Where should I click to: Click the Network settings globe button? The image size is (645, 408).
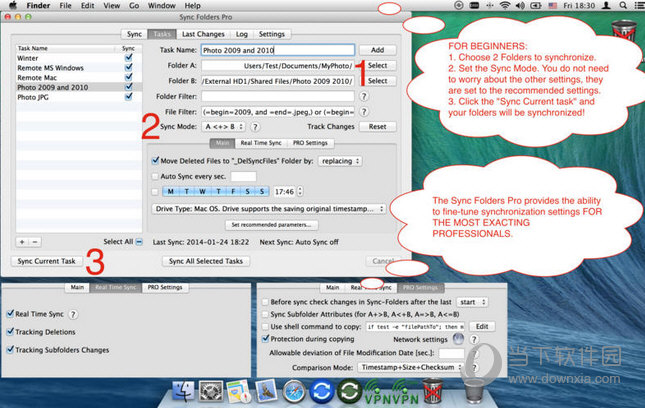pos(458,339)
